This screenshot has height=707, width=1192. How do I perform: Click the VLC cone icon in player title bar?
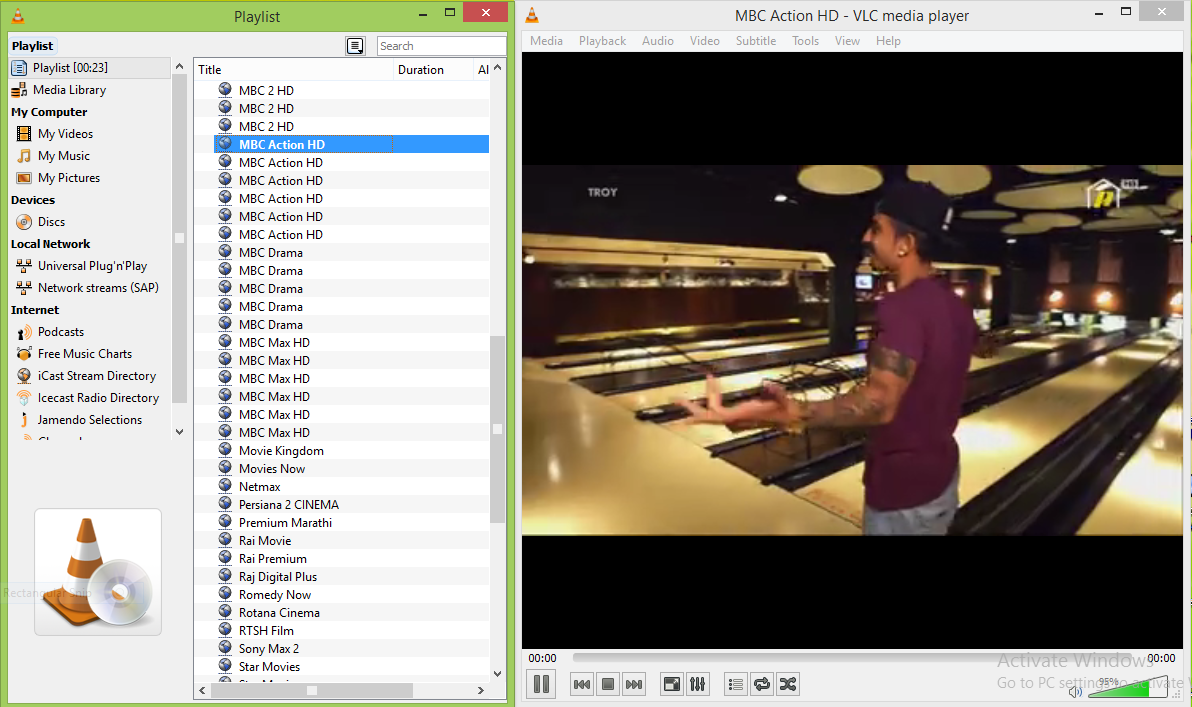(532, 14)
